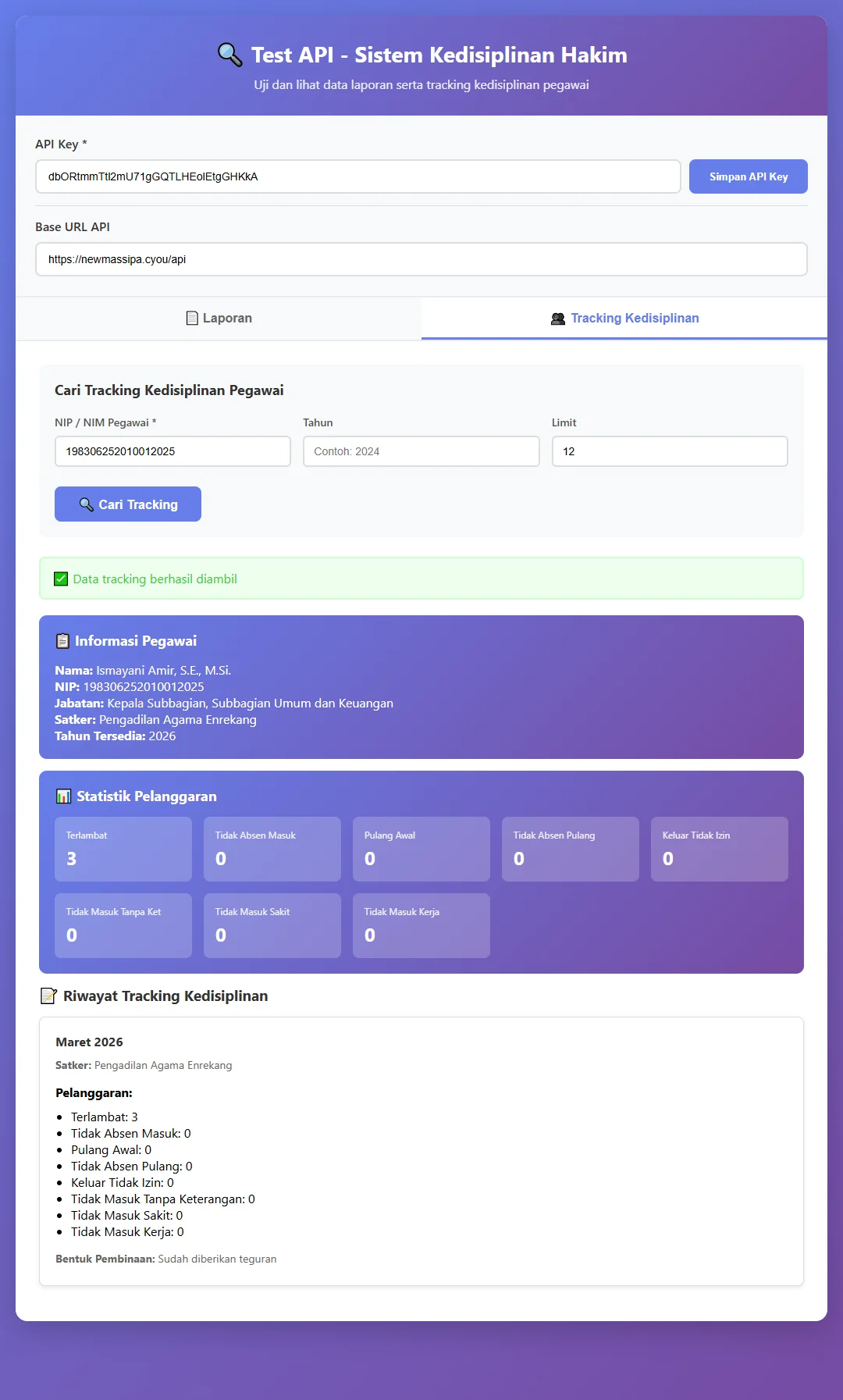Image resolution: width=843 pixels, height=1400 pixels.
Task: Click the search icon in Cari Tracking button
Action: tap(86, 504)
